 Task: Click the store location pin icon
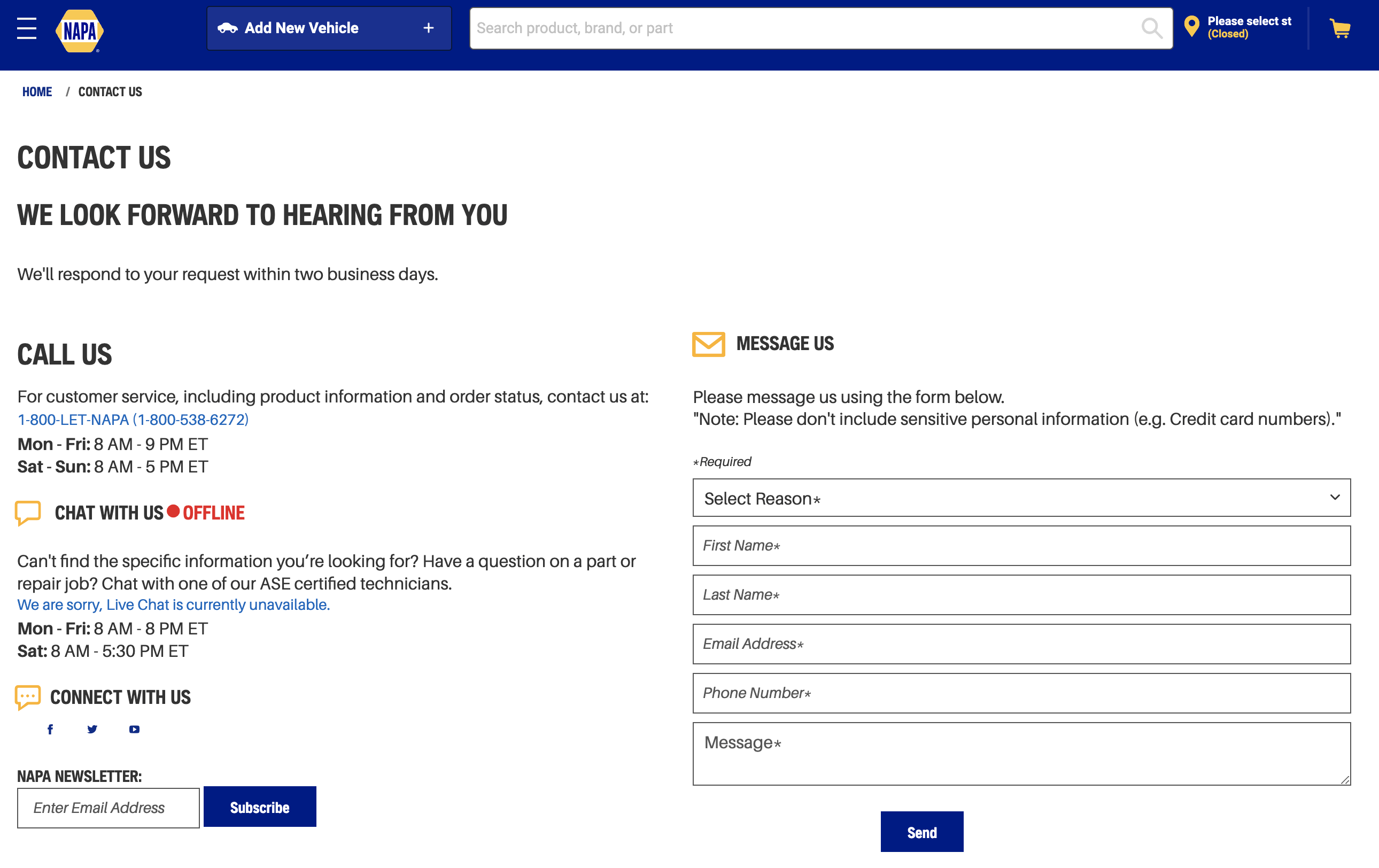pyautogui.click(x=1191, y=26)
